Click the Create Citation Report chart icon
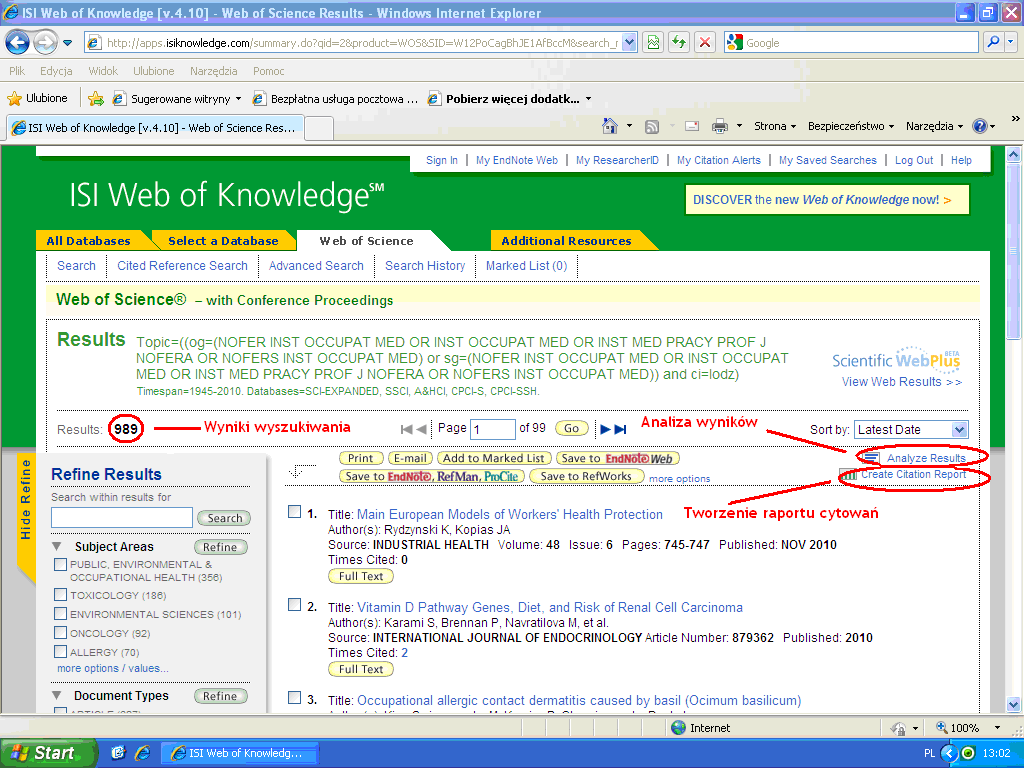1024x768 pixels. [848, 475]
